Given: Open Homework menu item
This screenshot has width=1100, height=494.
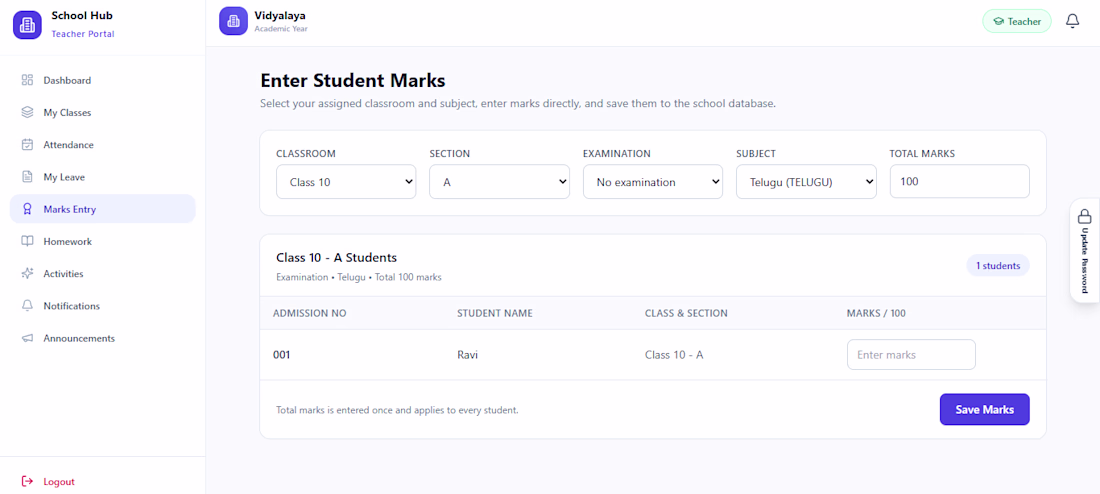Looking at the screenshot, I should pos(102,241).
